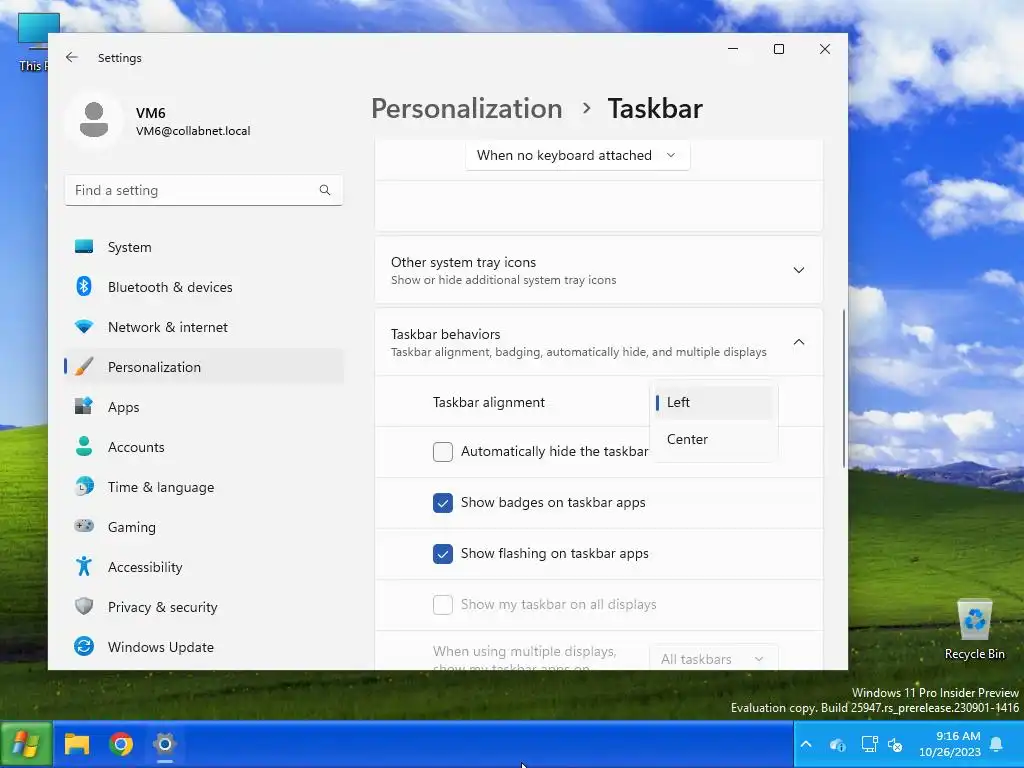Click the back arrow in Settings
The image size is (1024, 768).
72,57
